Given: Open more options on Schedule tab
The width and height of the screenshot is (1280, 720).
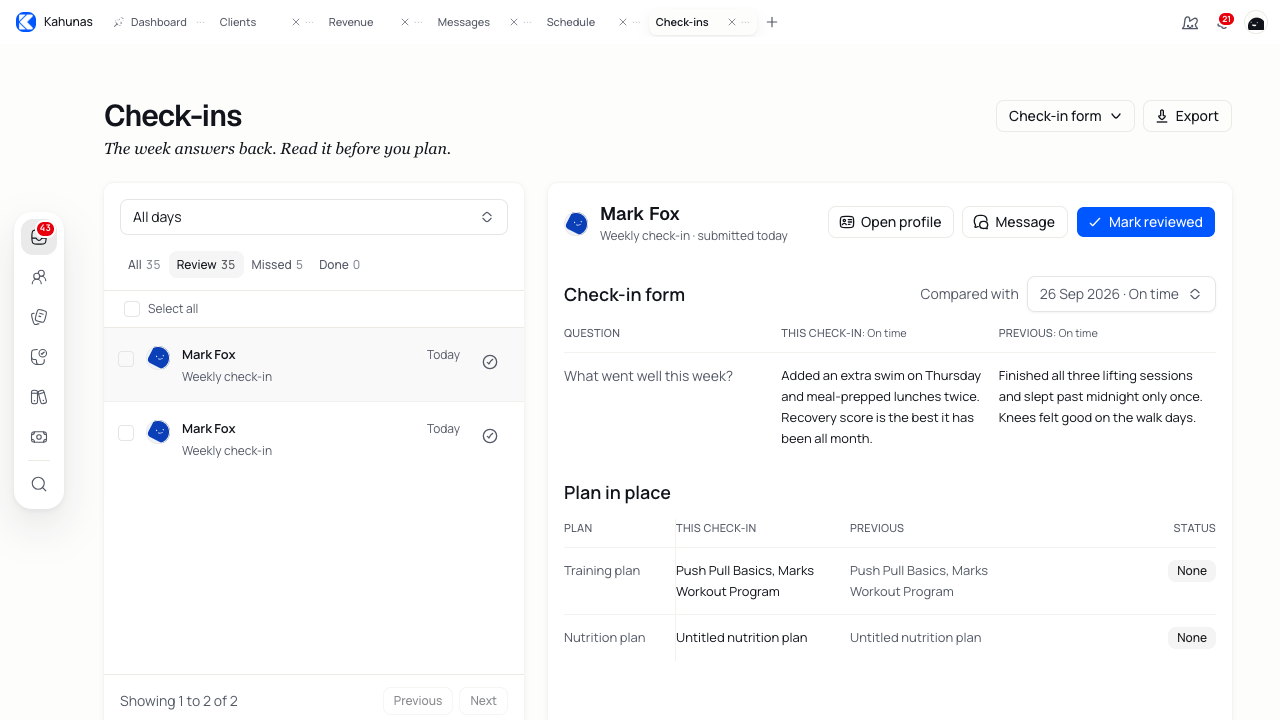Looking at the screenshot, I should 637,22.
